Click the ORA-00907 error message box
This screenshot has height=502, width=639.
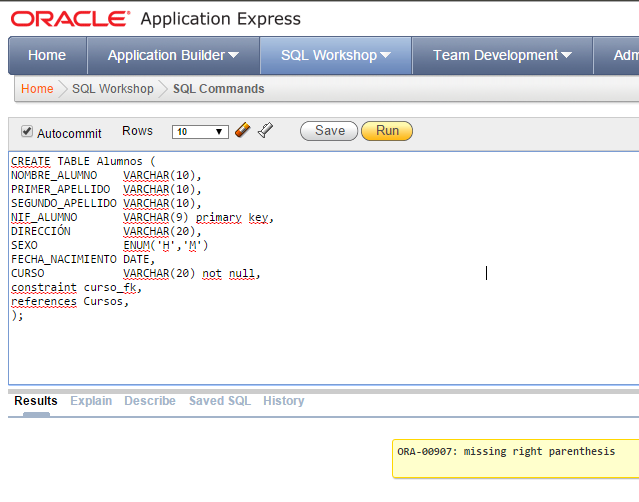516,458
